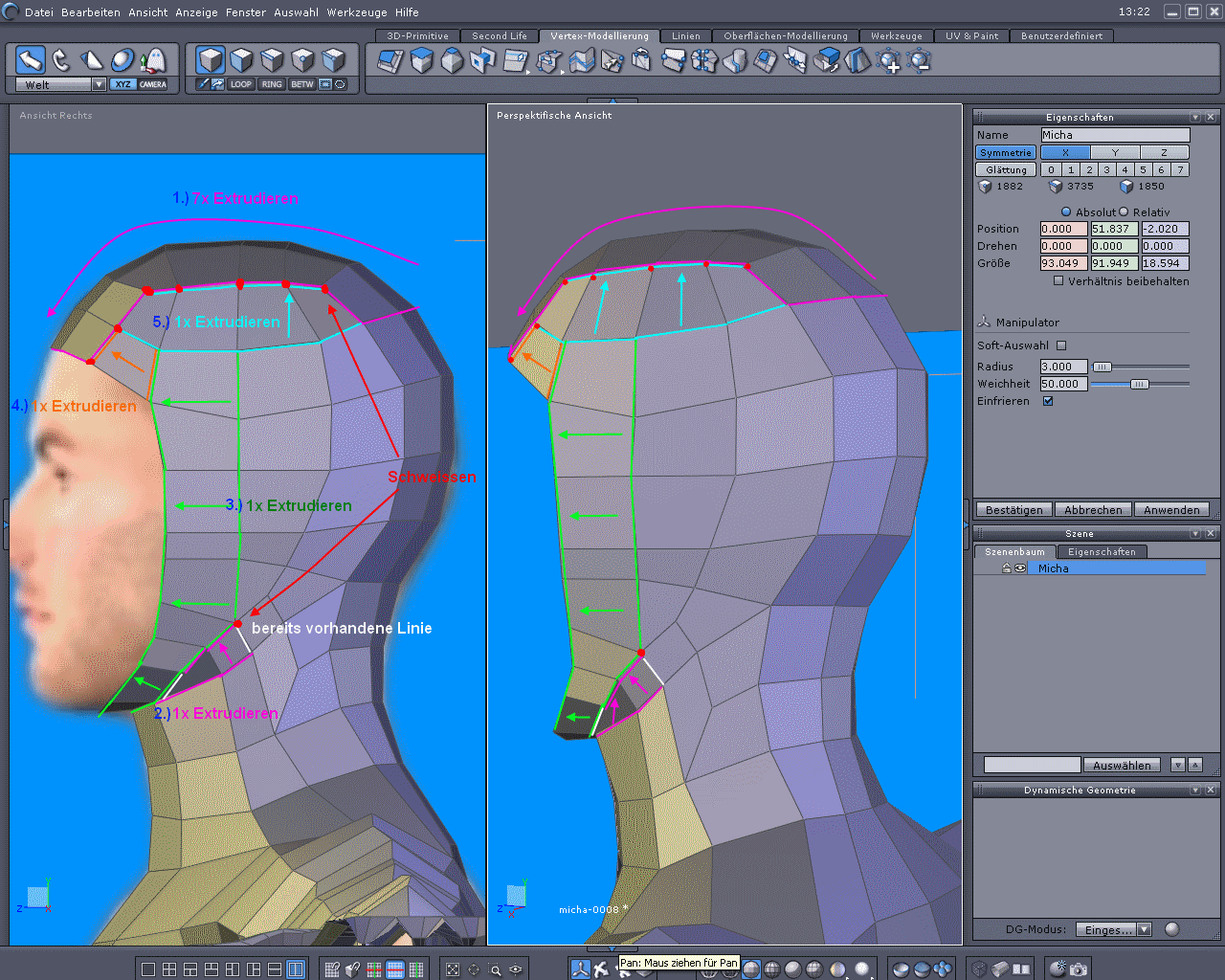Enable the Soft-Auswahl checkbox
1225x980 pixels.
[1061, 345]
